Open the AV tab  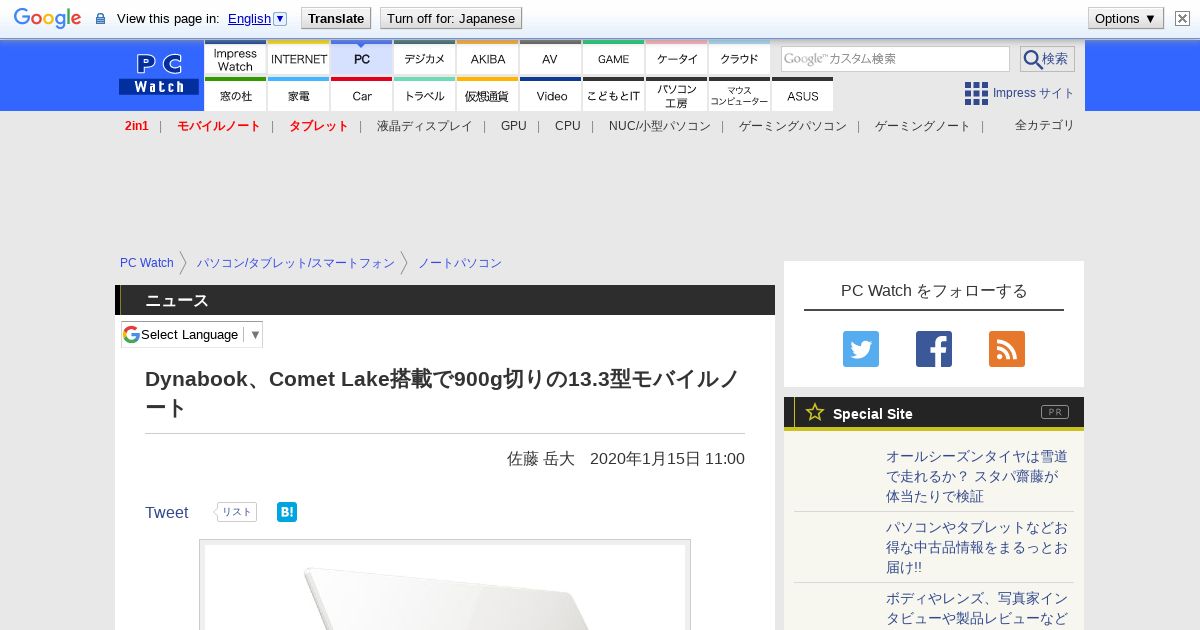point(550,58)
